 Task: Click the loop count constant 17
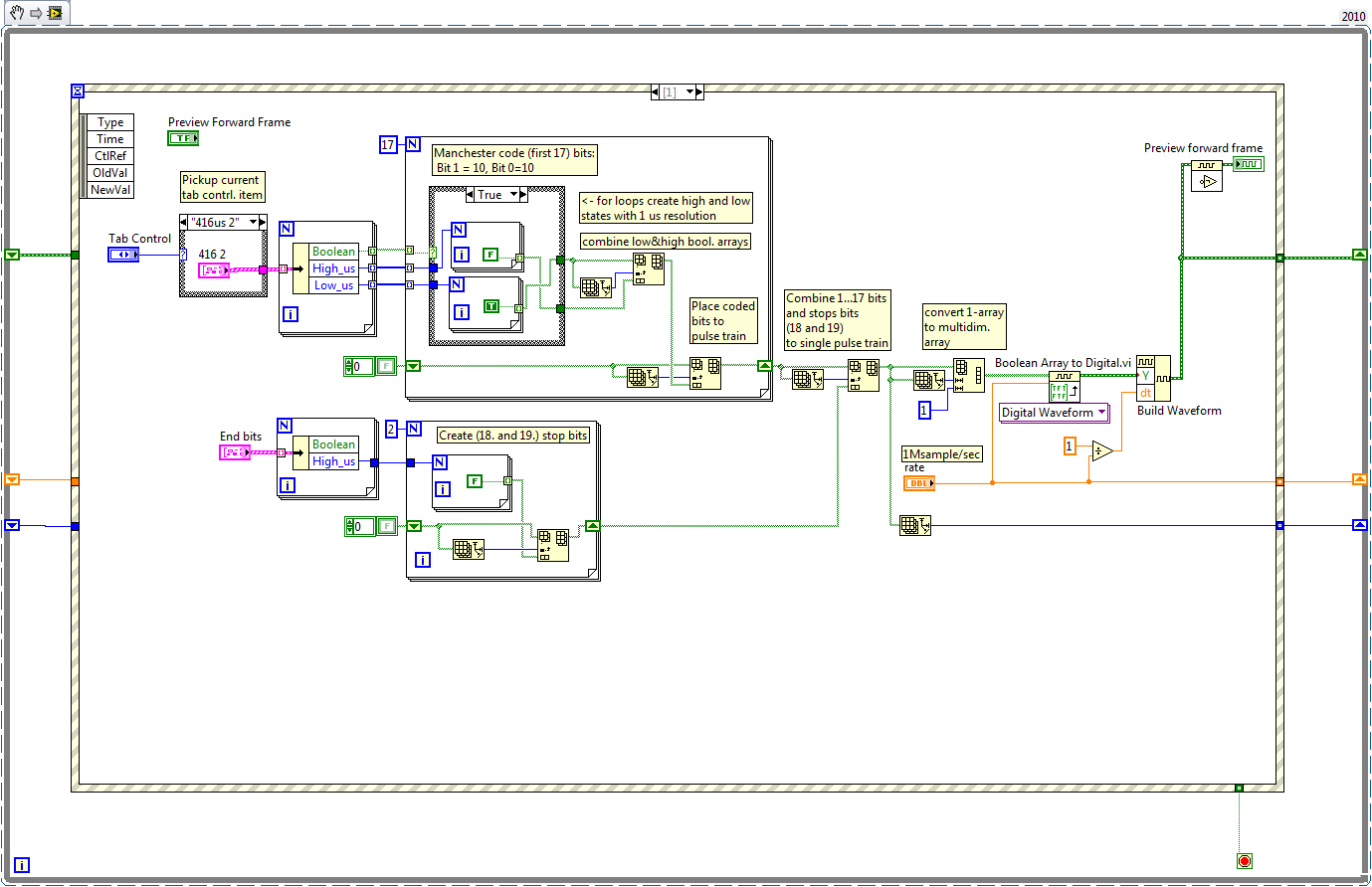click(x=388, y=144)
